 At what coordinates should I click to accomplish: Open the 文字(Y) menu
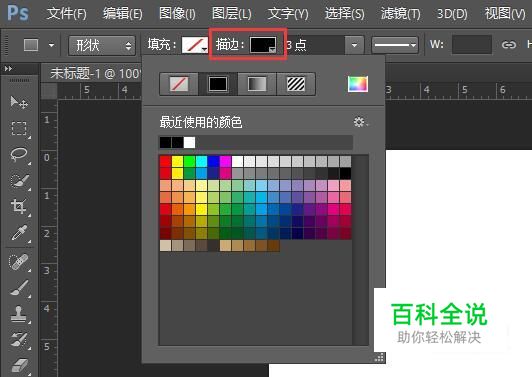(288, 14)
